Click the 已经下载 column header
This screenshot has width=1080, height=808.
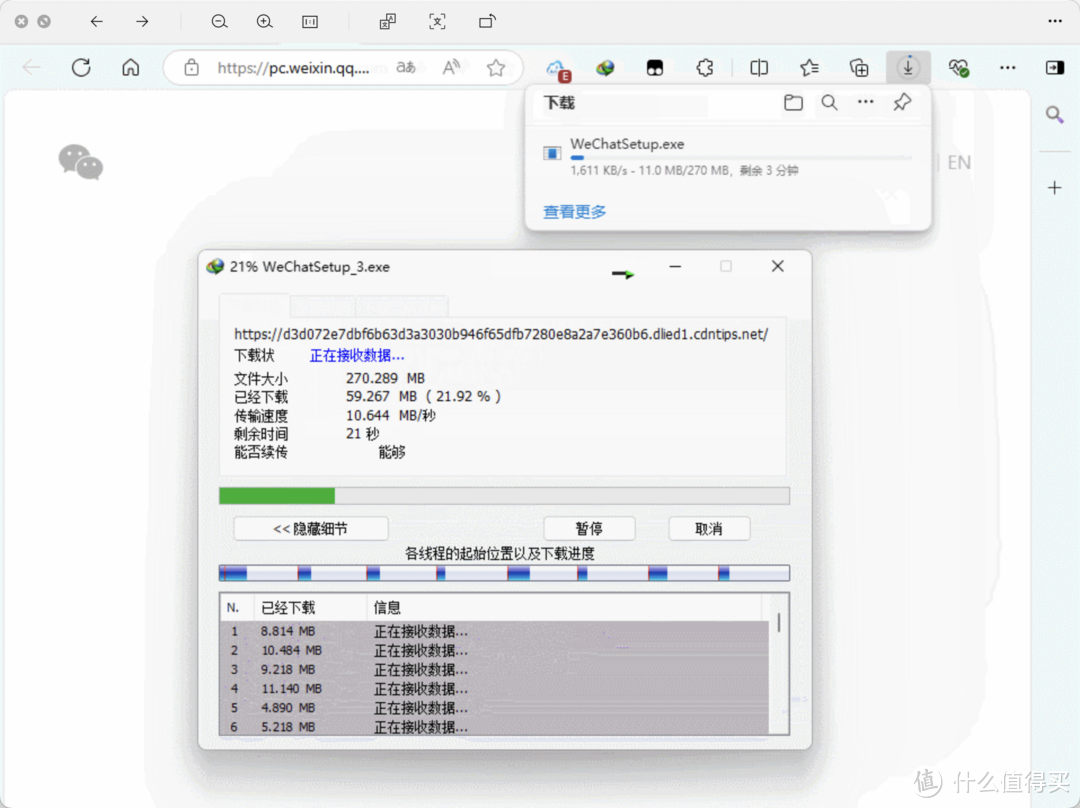click(x=310, y=608)
